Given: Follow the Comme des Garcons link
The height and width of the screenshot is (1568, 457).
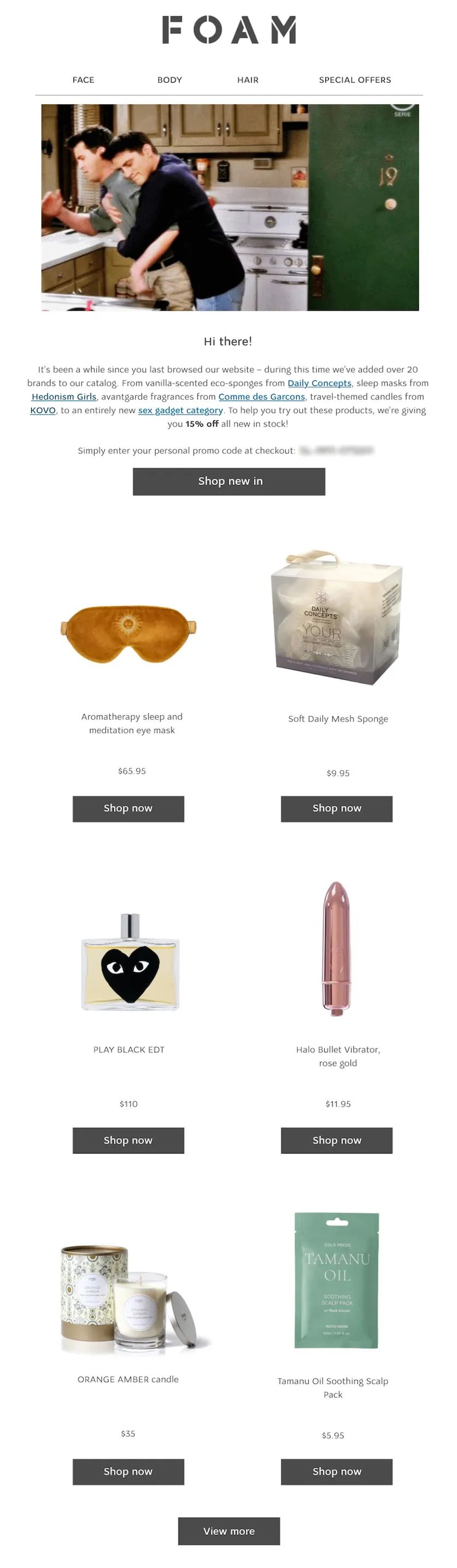Looking at the screenshot, I should tap(262, 397).
